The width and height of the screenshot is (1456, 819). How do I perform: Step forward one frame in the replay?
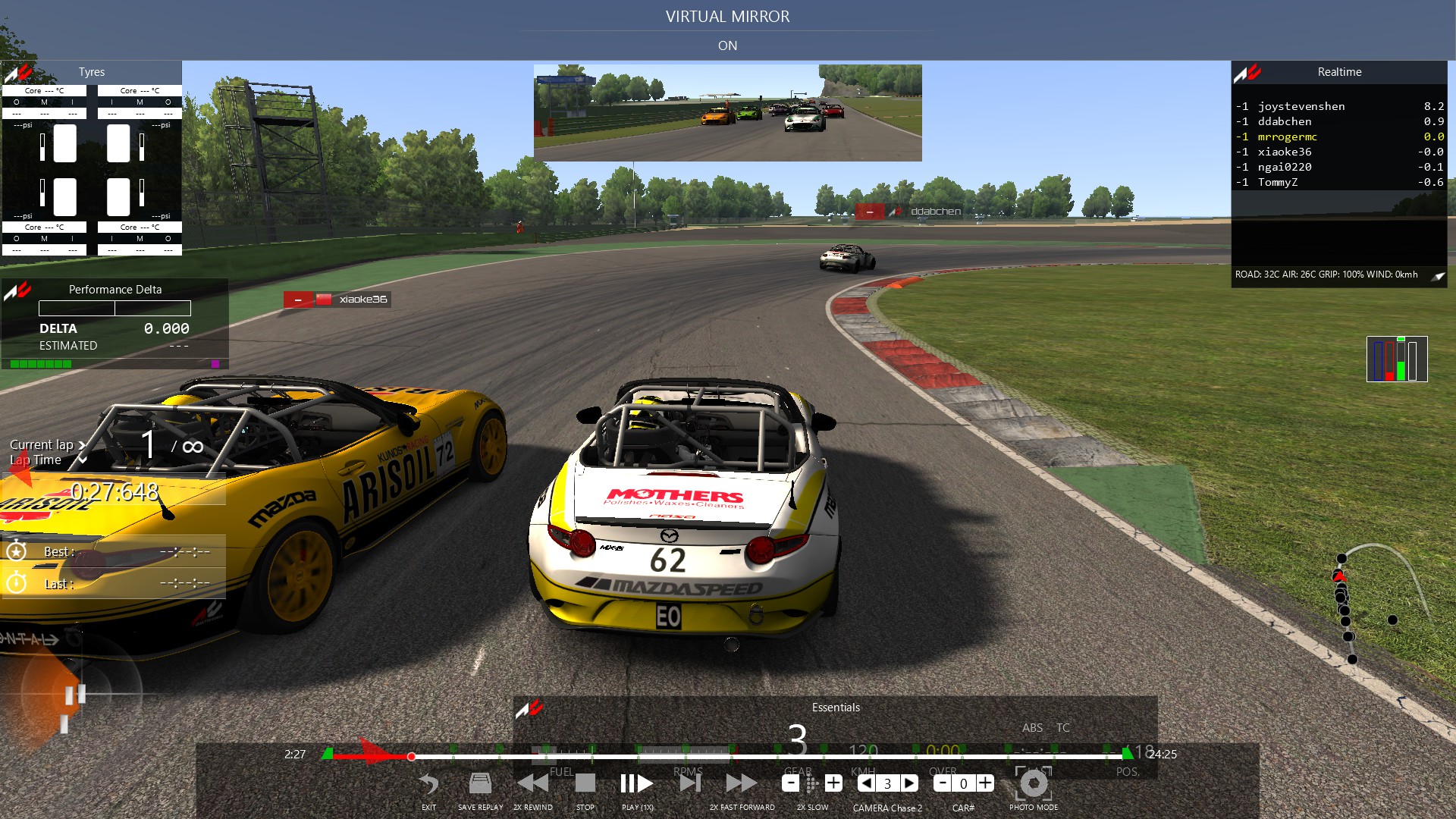(x=690, y=783)
